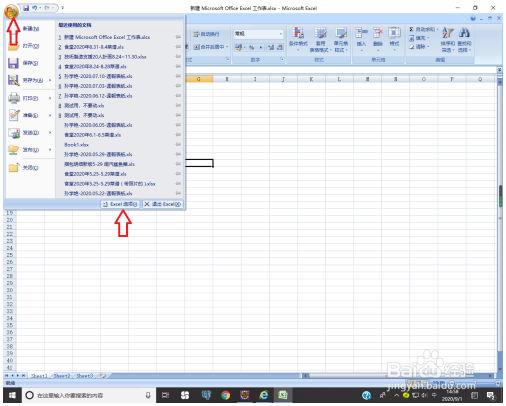The image size is (506, 406).
Task: Pin recent file number 2 (8.31 menu)
Action: coord(178,47)
